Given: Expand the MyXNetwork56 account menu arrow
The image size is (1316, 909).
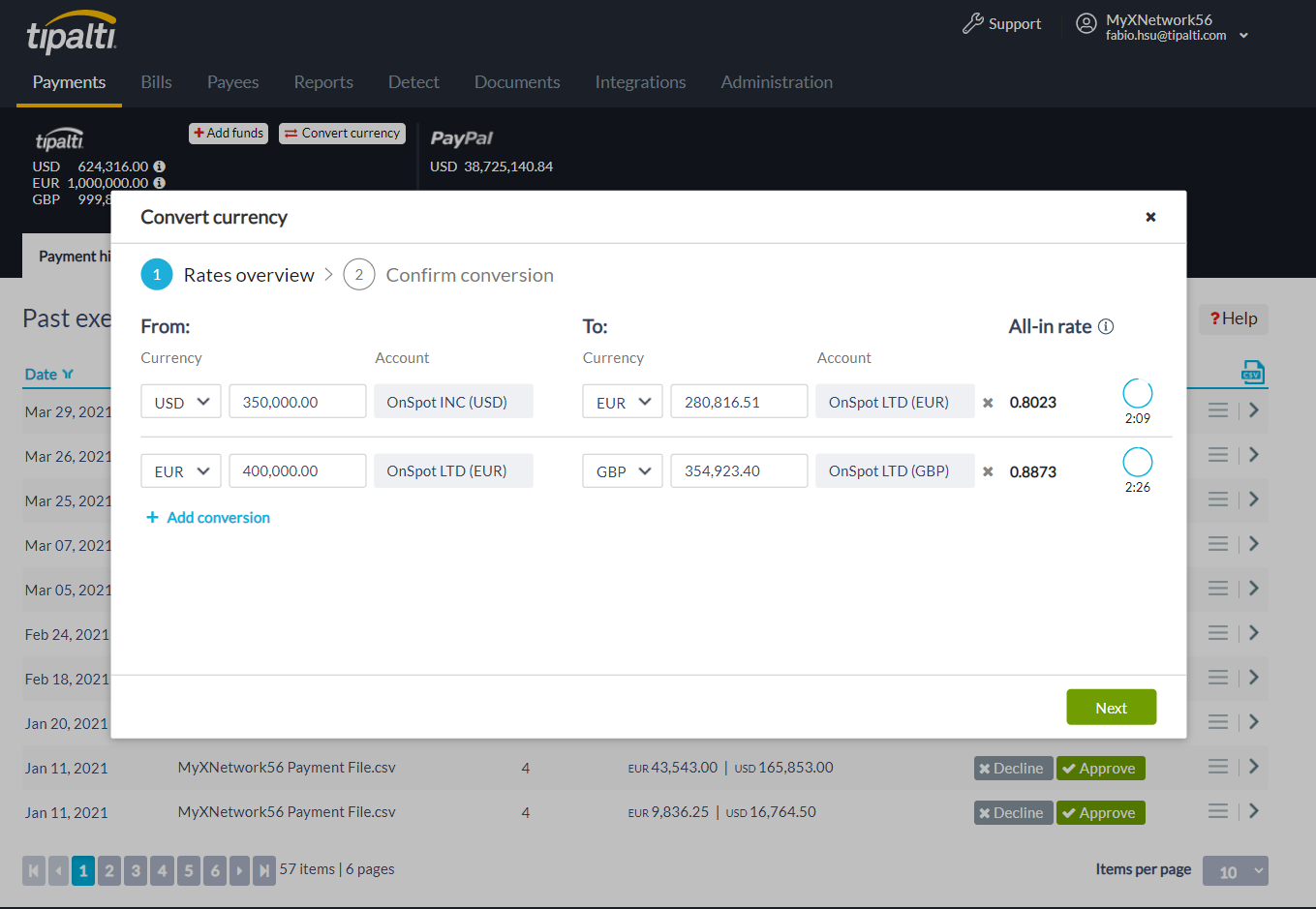Looking at the screenshot, I should point(1243,36).
